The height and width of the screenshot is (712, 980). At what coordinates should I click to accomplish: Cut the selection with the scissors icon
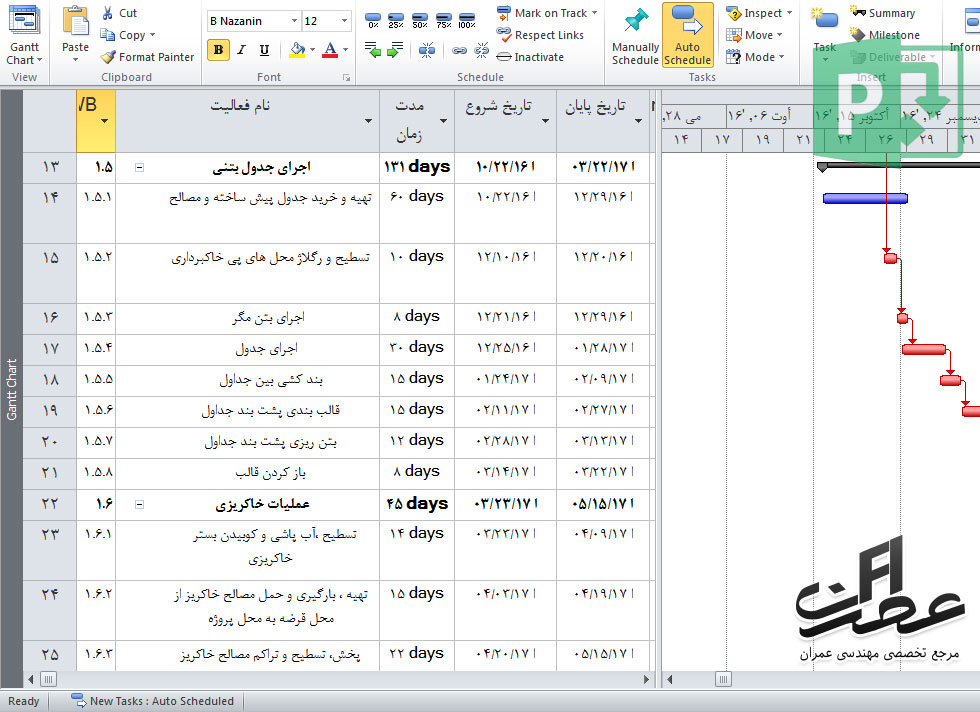click(x=108, y=13)
